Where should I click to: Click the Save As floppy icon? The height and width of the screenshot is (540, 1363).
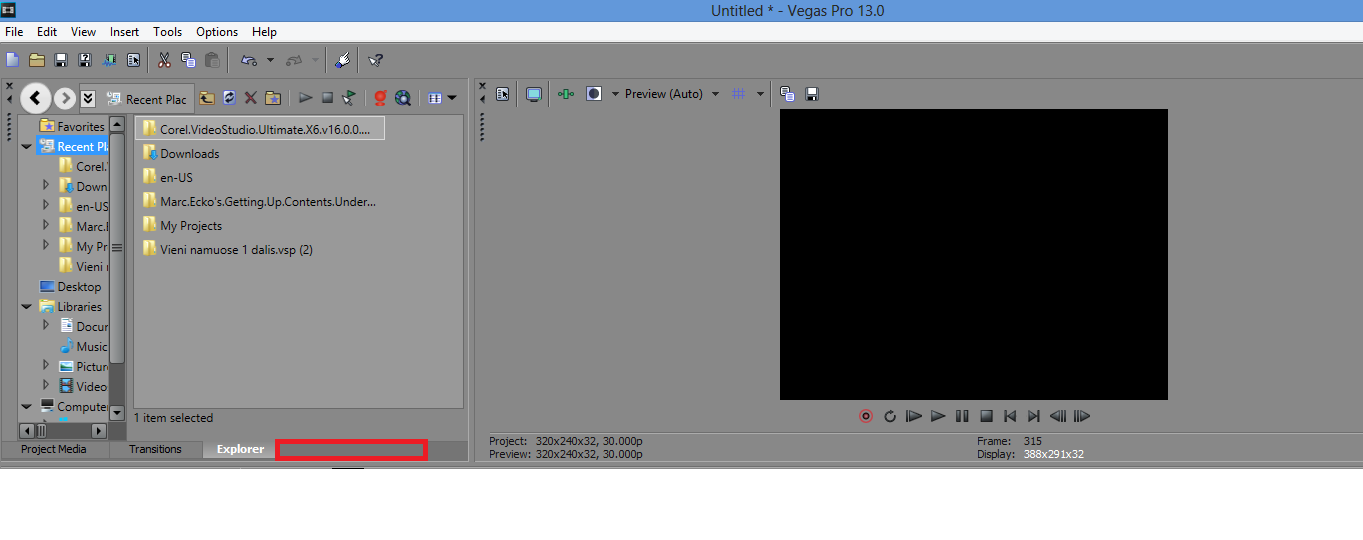[85, 60]
